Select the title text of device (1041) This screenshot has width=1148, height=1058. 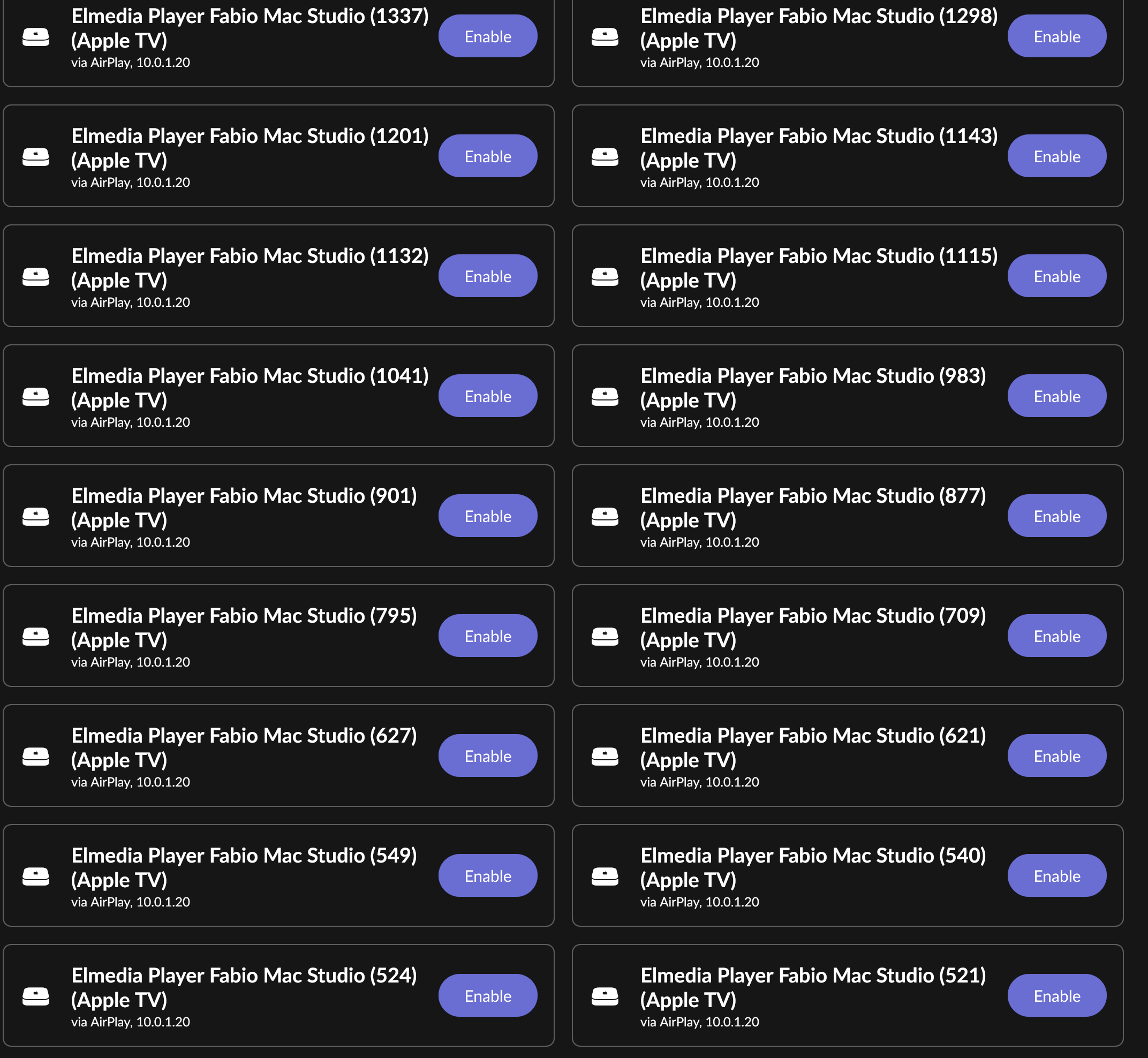pos(250,388)
